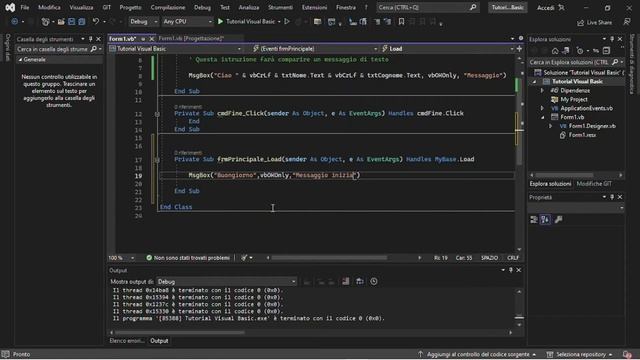Expand the Form1.Designer.vb node
The height and width of the screenshot is (360, 640).
pyautogui.click(x=550, y=127)
